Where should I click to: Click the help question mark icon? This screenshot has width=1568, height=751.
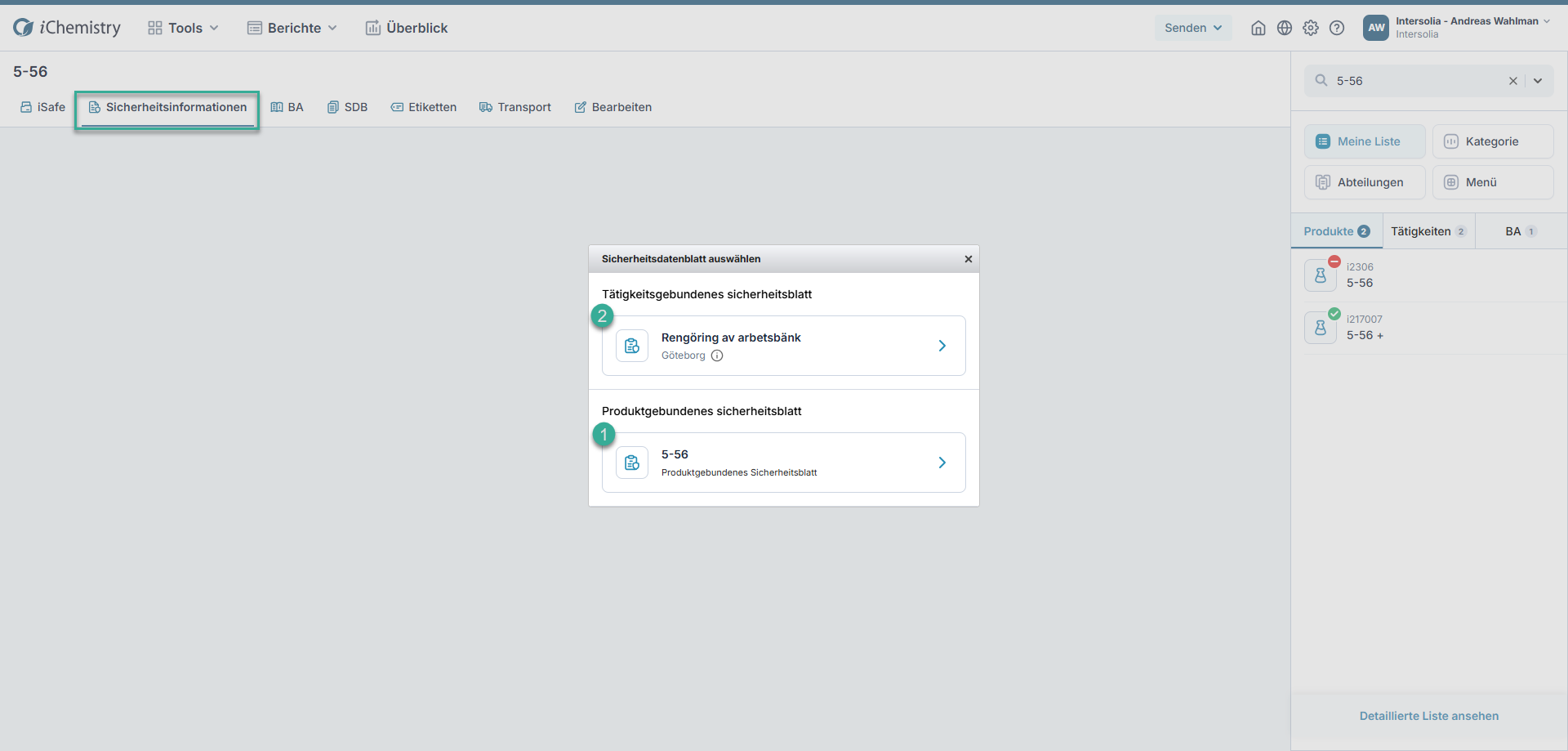click(x=1337, y=28)
